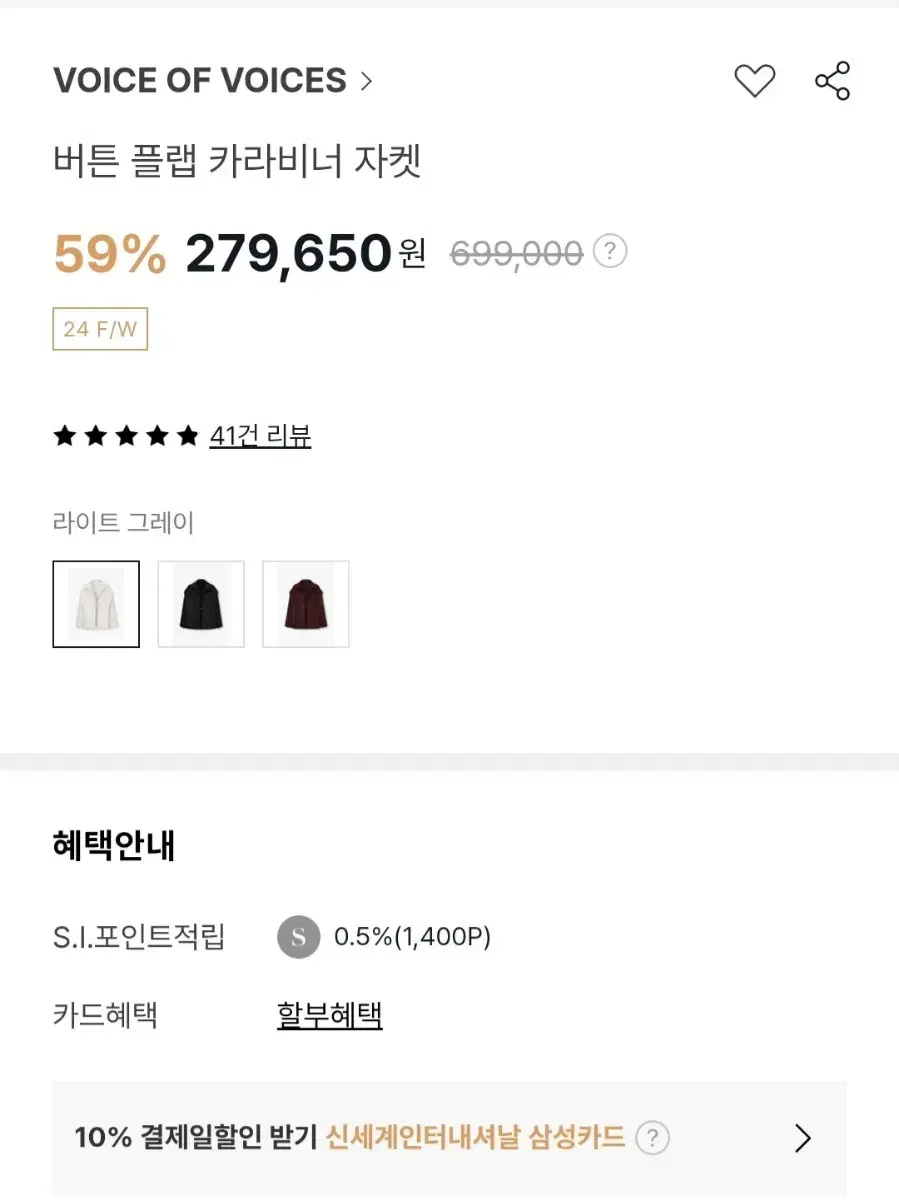This screenshot has height=1200, width=899.
Task: Click the 0.5%(1,400P) point reward text
Action: point(412,937)
